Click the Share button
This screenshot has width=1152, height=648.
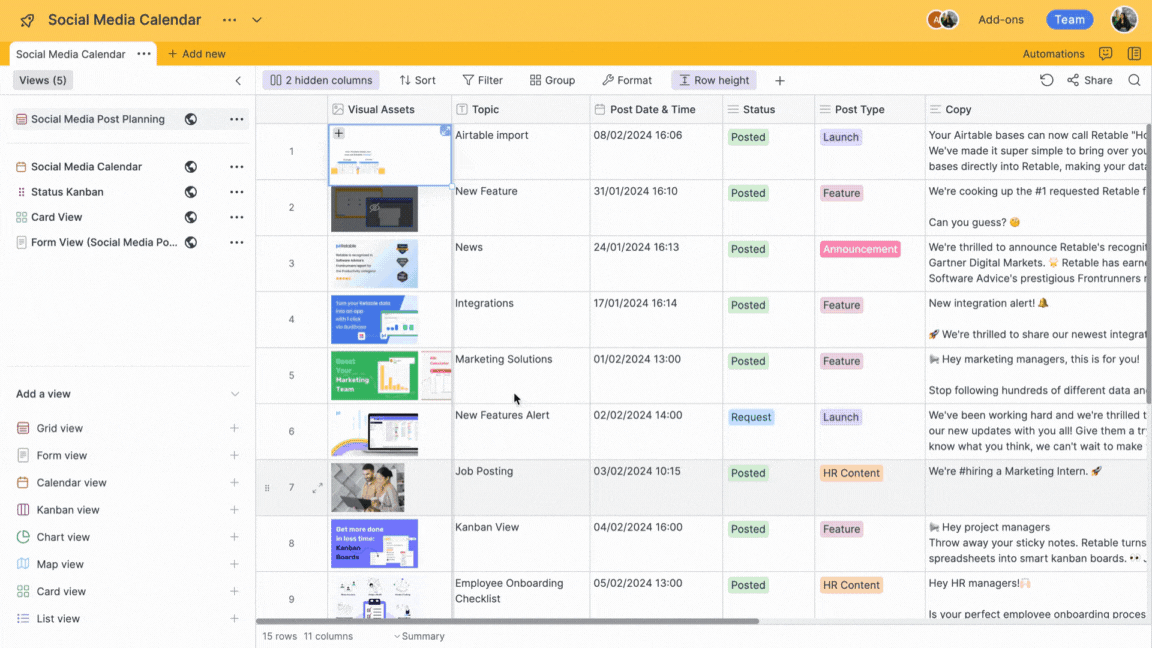[1090, 80]
